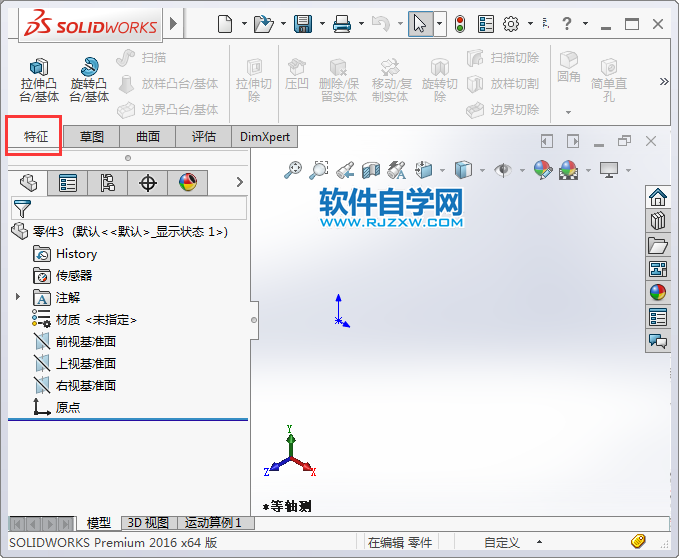
Task: Expand the 注解 annotations tree node
Action: 17,297
